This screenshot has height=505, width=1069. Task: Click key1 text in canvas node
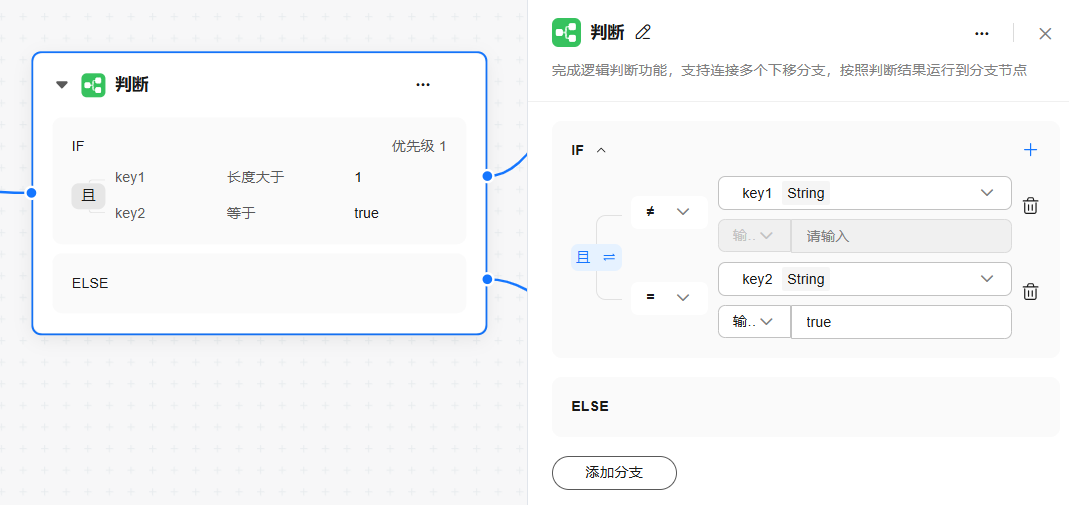[x=130, y=178]
